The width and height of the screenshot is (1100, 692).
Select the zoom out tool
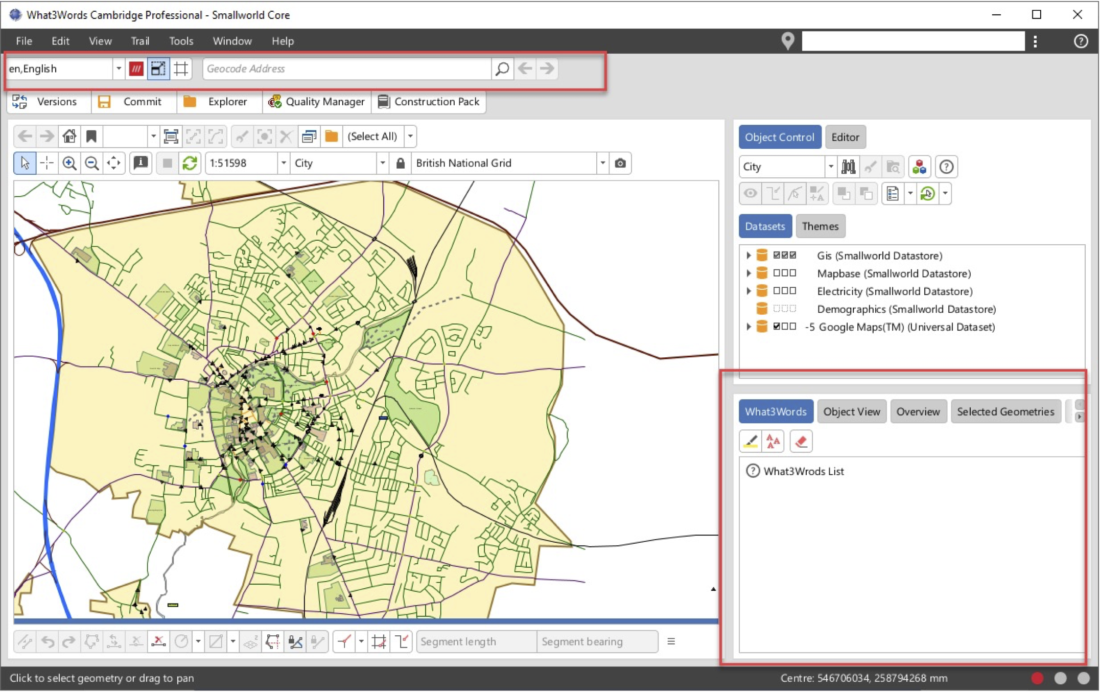[x=91, y=163]
